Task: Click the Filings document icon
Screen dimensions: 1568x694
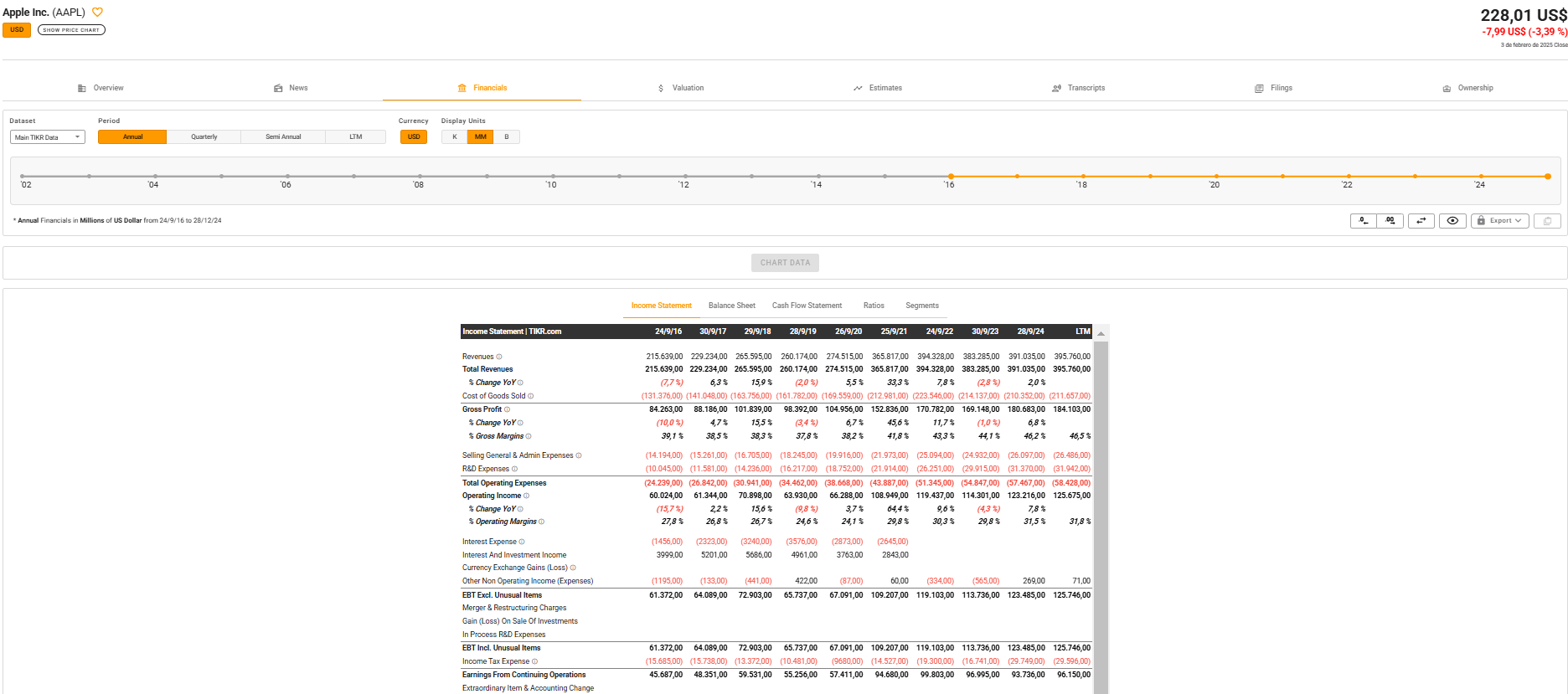Action: (1259, 88)
